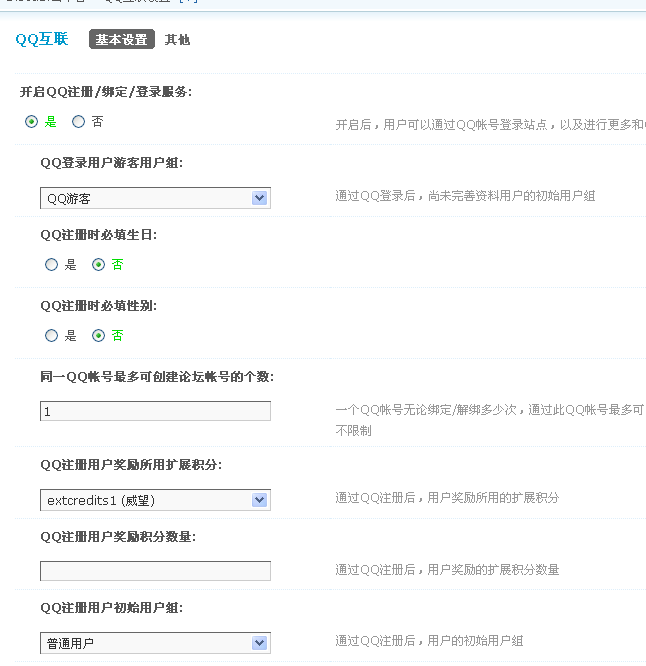
Task: Focus the forum account count field containing 1
Action: click(155, 411)
